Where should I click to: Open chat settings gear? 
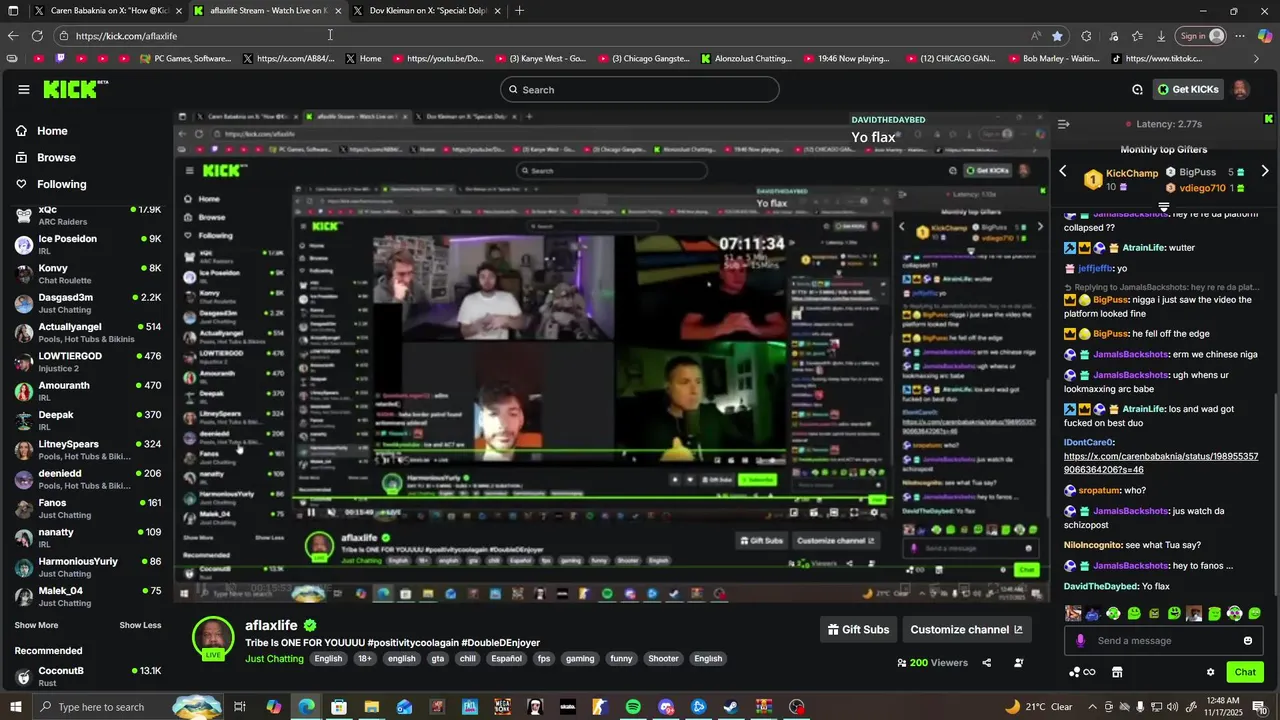tap(1210, 672)
